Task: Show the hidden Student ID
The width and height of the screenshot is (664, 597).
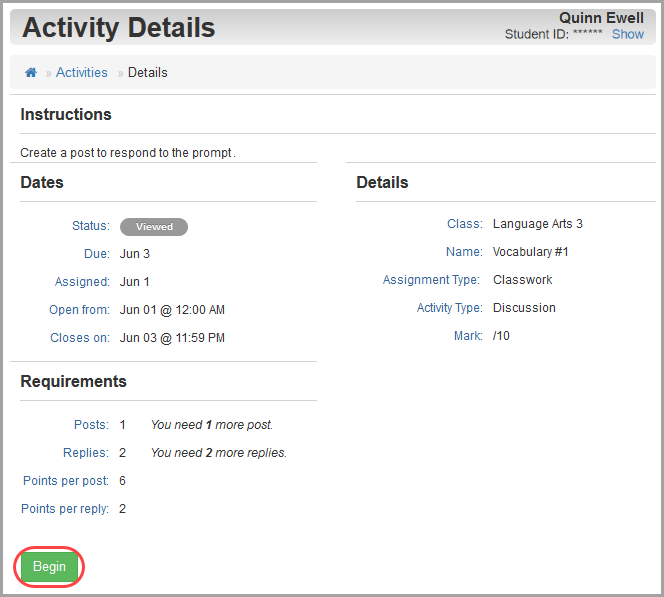Action: pyautogui.click(x=628, y=34)
